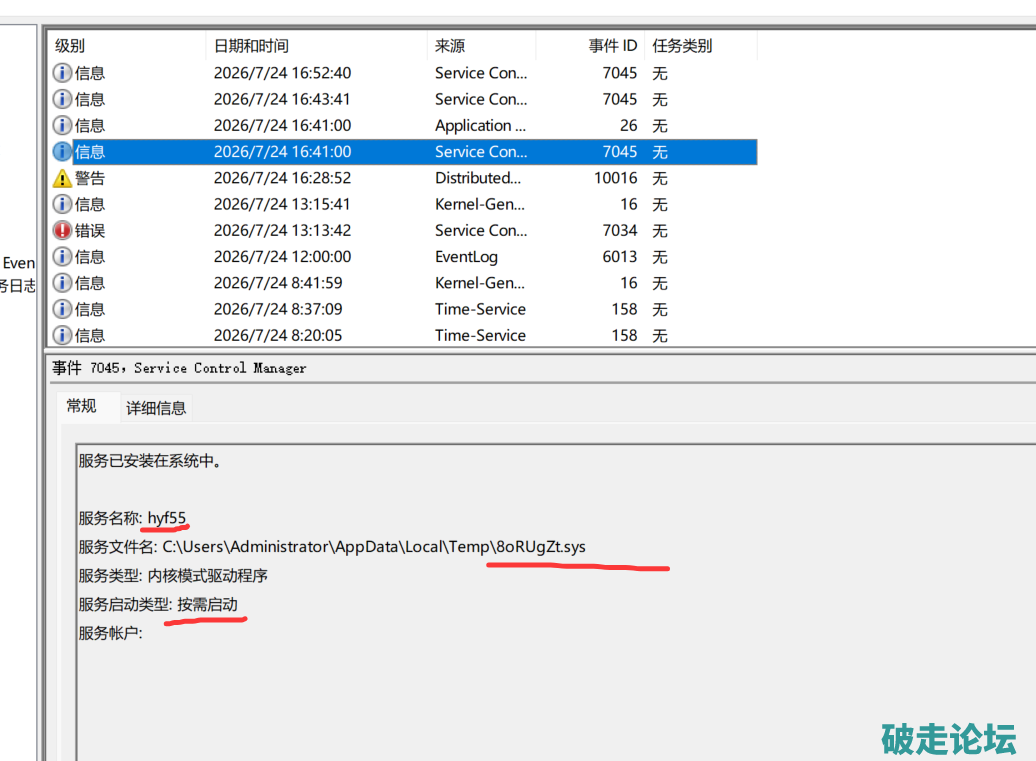1036x761 pixels.
Task: Click info icon of 16:52:40 event
Action: pyautogui.click(x=62, y=73)
